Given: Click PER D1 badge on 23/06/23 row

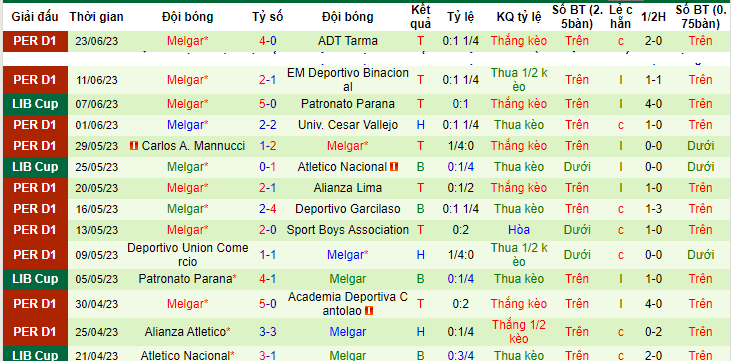Looking at the screenshot, I should [x=35, y=41].
